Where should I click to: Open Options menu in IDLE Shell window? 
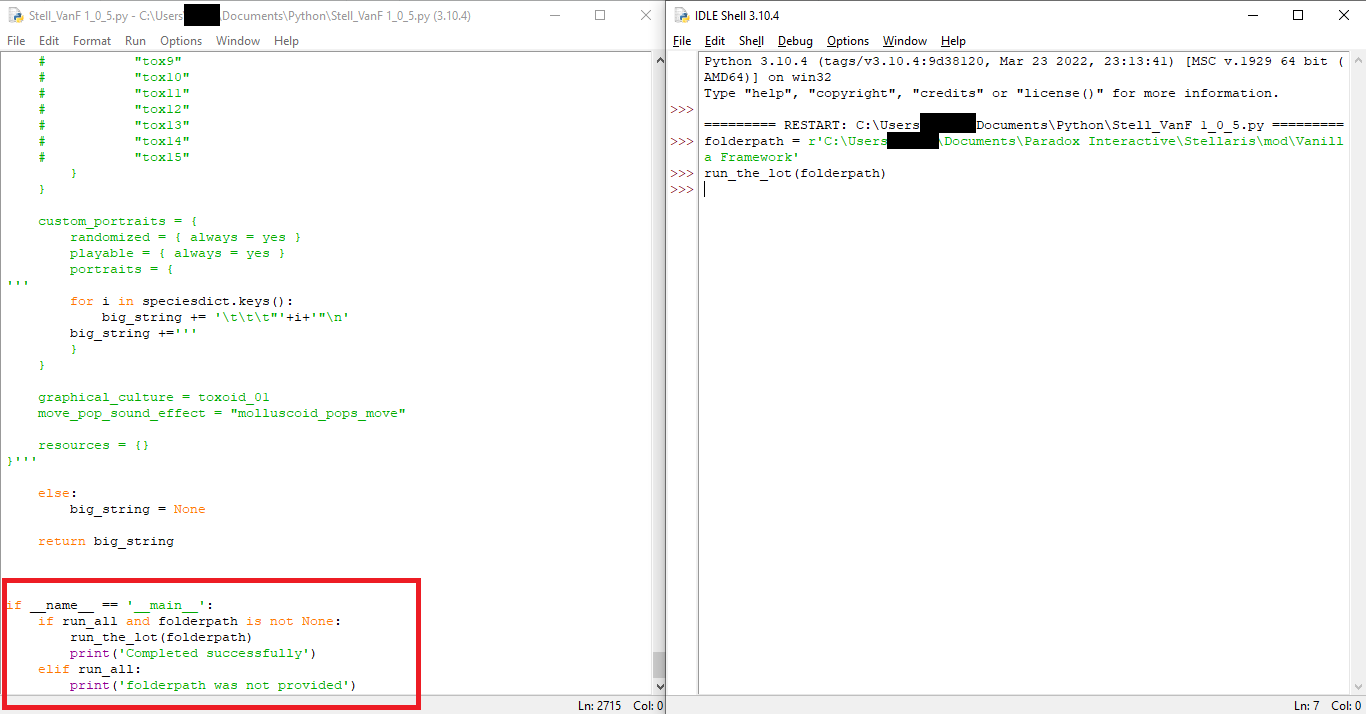coord(848,41)
